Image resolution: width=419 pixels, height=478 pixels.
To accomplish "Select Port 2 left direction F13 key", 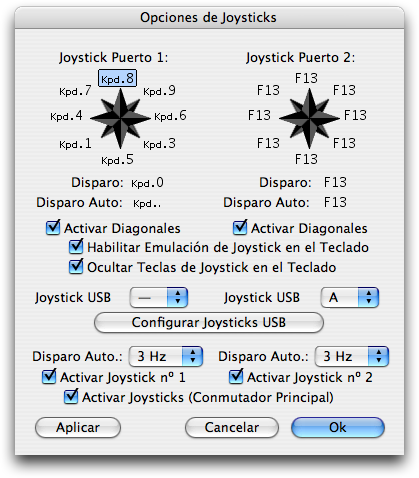I will tap(259, 115).
